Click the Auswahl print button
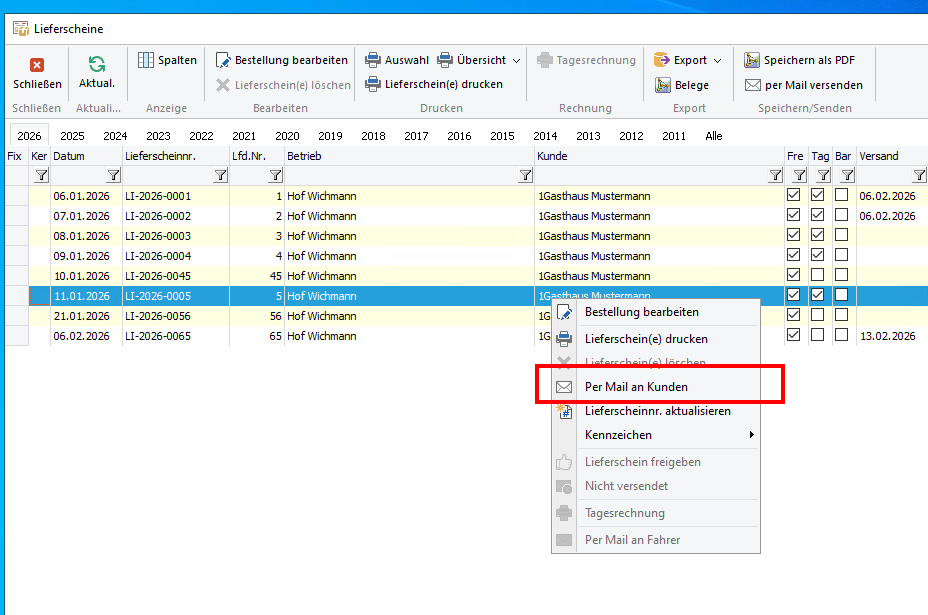Screen dimensions: 928x615 point(397,60)
